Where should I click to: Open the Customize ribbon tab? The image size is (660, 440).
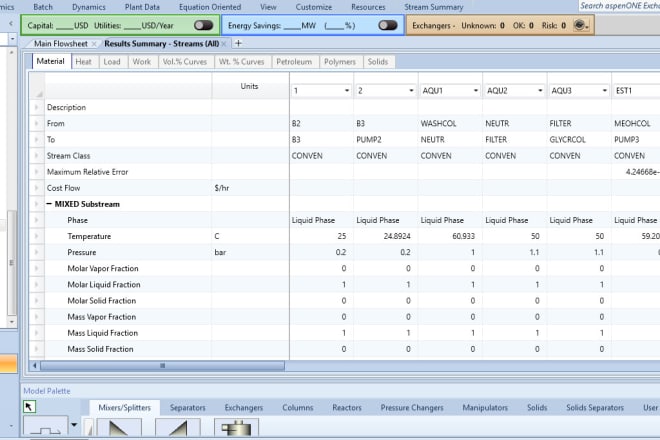pyautogui.click(x=314, y=7)
